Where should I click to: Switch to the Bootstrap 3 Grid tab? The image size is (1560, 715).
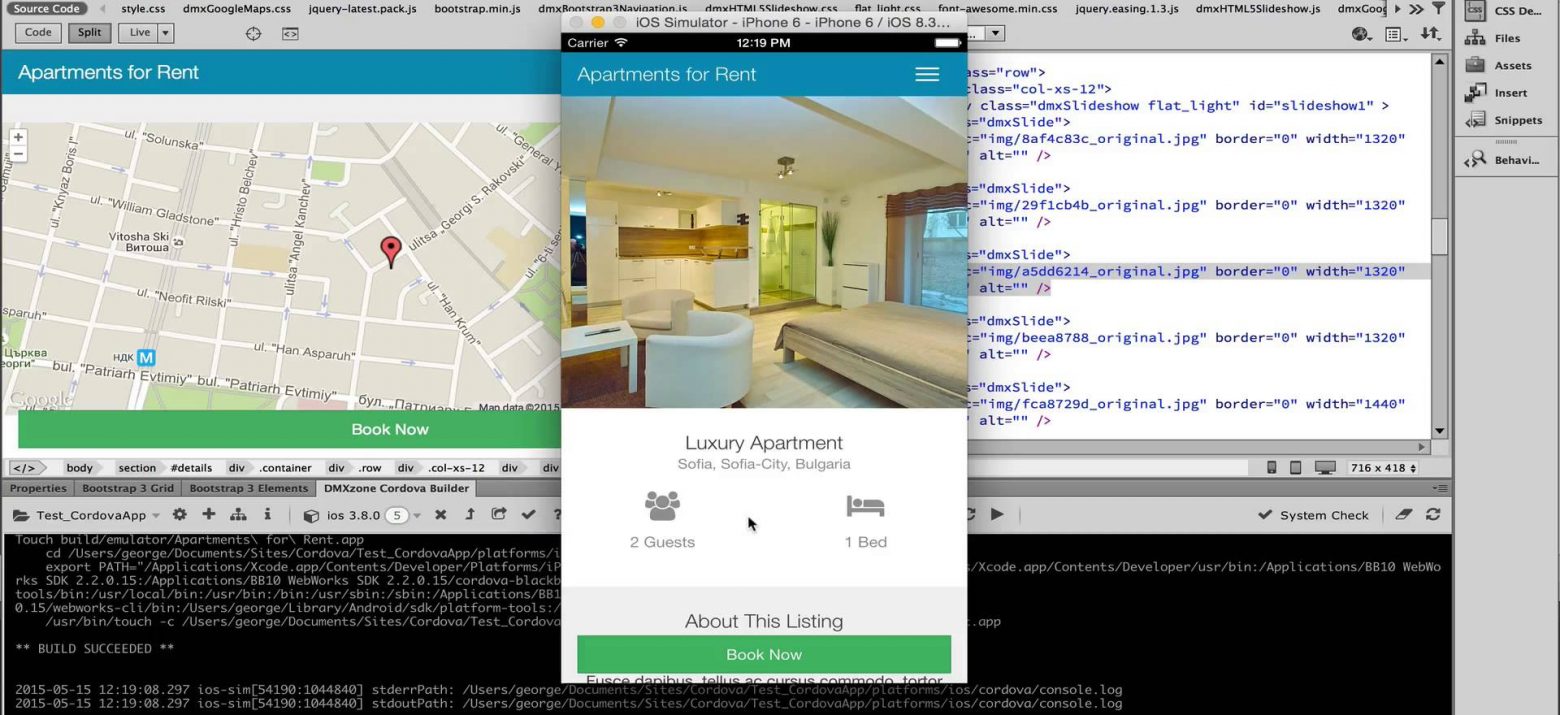pos(128,488)
